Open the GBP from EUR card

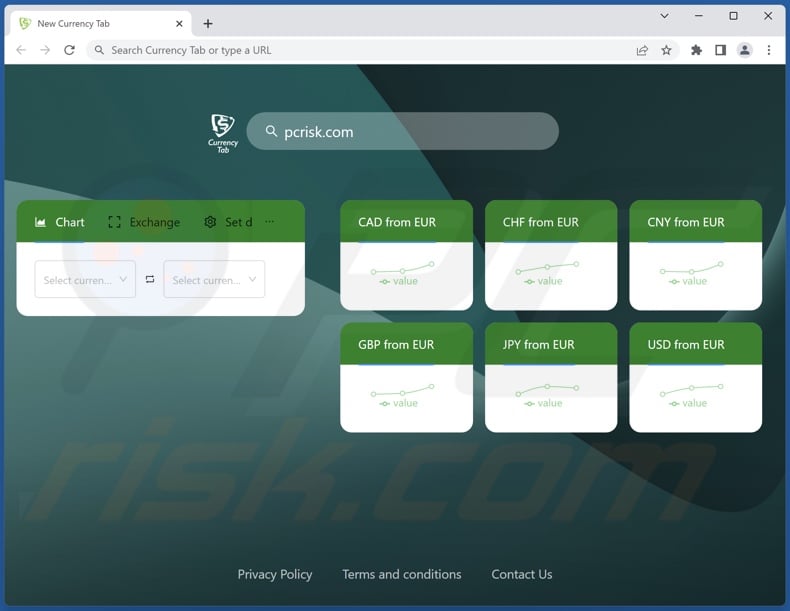point(406,377)
